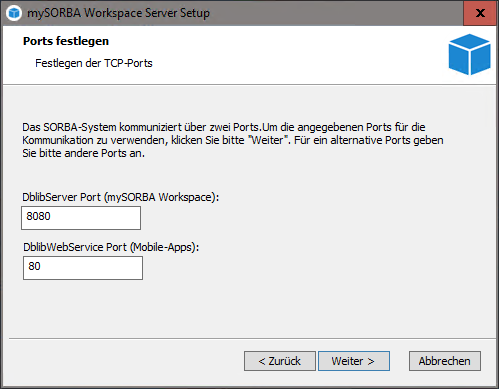This screenshot has width=499, height=389.
Task: Click the mySORBA cube icon in title bar
Action: [x=14, y=13]
